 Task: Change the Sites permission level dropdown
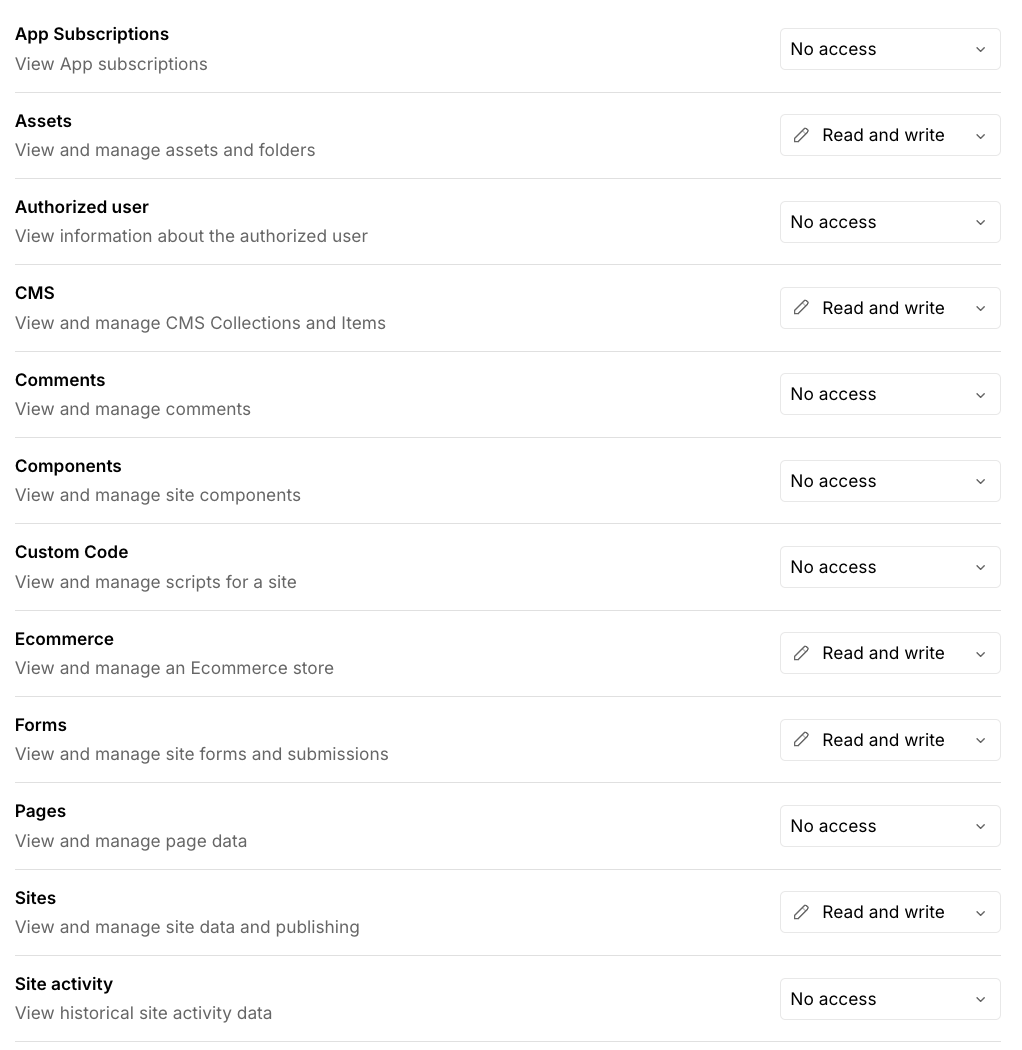coord(889,912)
